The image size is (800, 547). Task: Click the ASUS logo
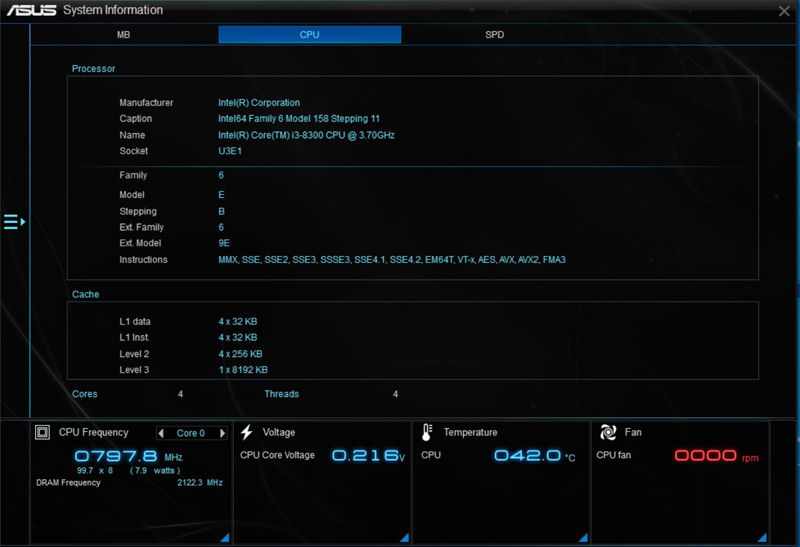(31, 10)
